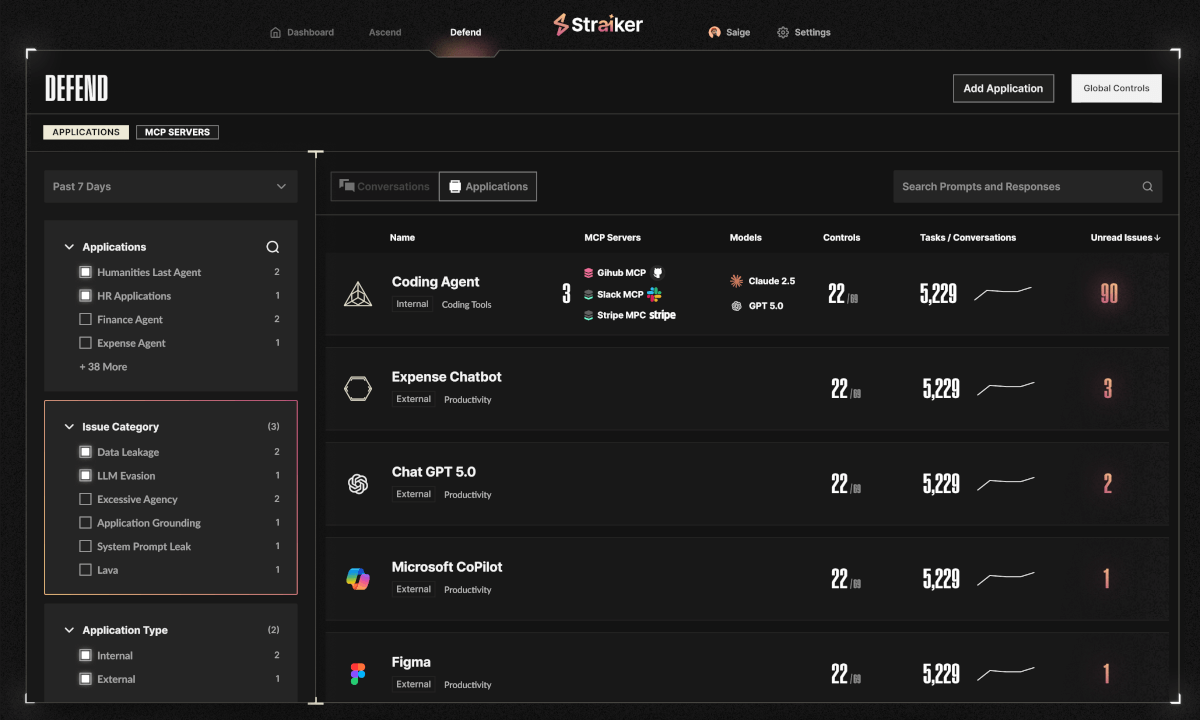1200x720 pixels.
Task: Click the Search Prompts and Responses field
Action: click(1027, 187)
